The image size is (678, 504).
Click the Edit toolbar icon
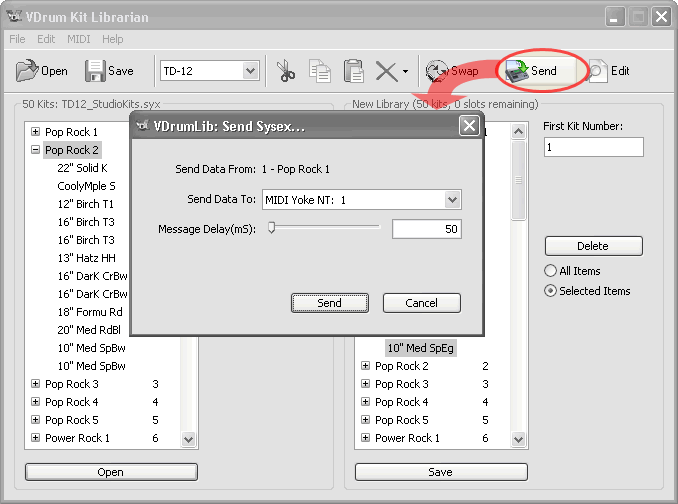tap(598, 71)
